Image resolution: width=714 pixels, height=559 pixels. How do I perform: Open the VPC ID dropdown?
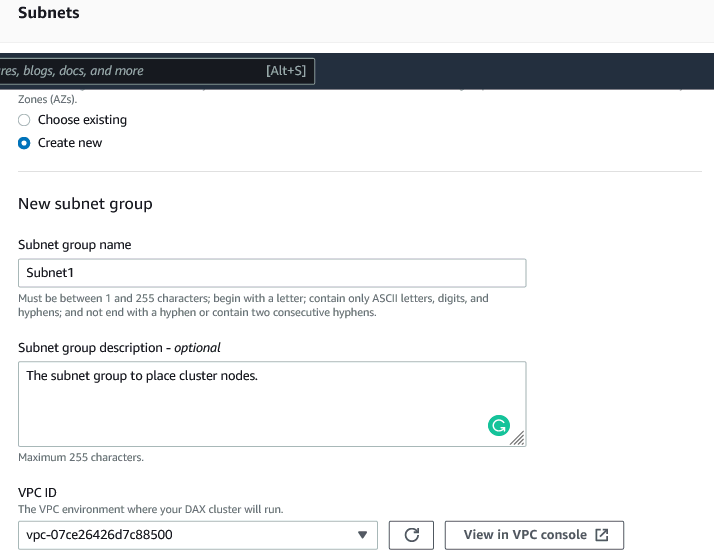coord(198,535)
